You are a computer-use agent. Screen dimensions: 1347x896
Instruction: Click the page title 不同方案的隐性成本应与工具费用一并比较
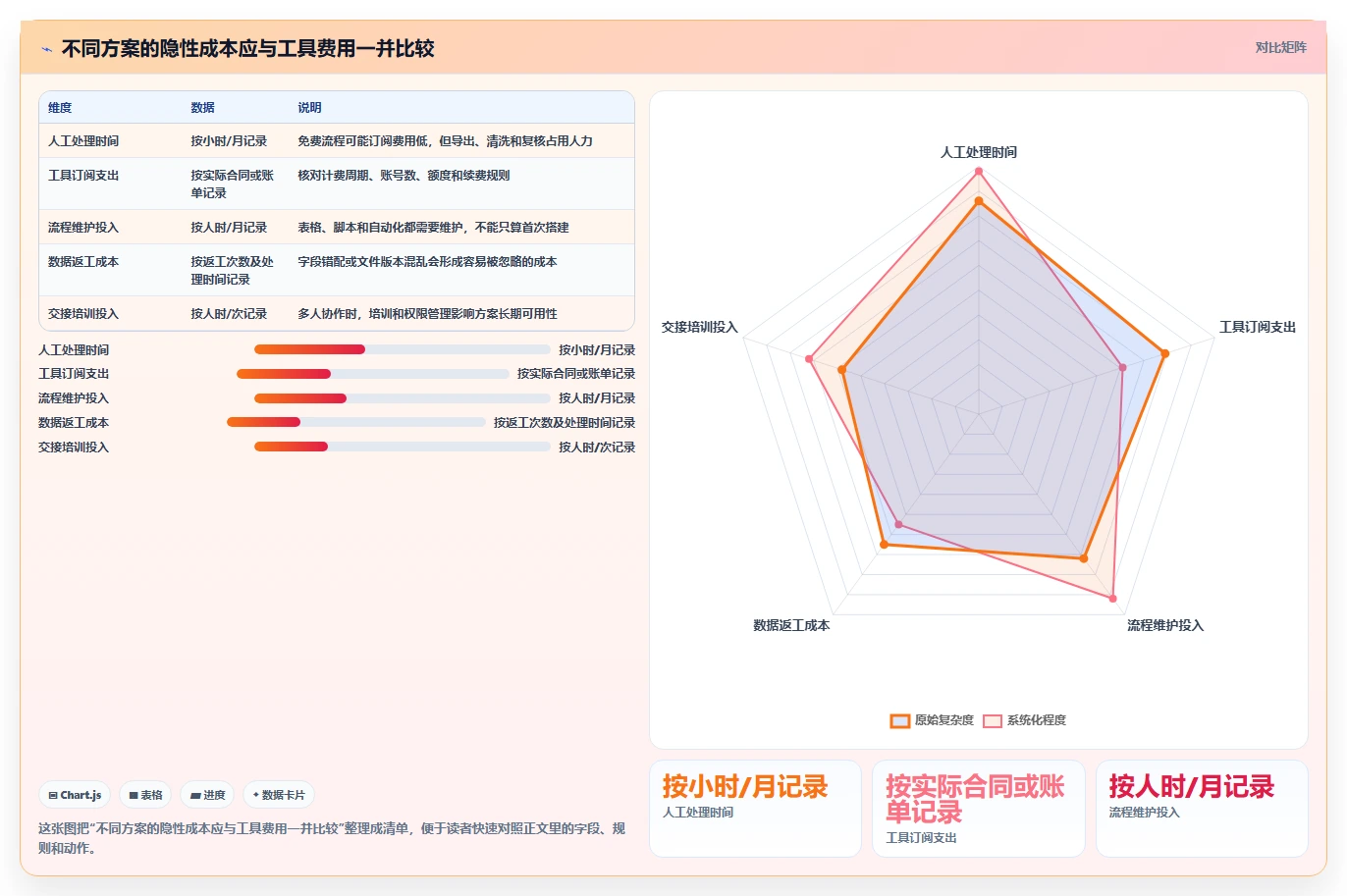248,49
